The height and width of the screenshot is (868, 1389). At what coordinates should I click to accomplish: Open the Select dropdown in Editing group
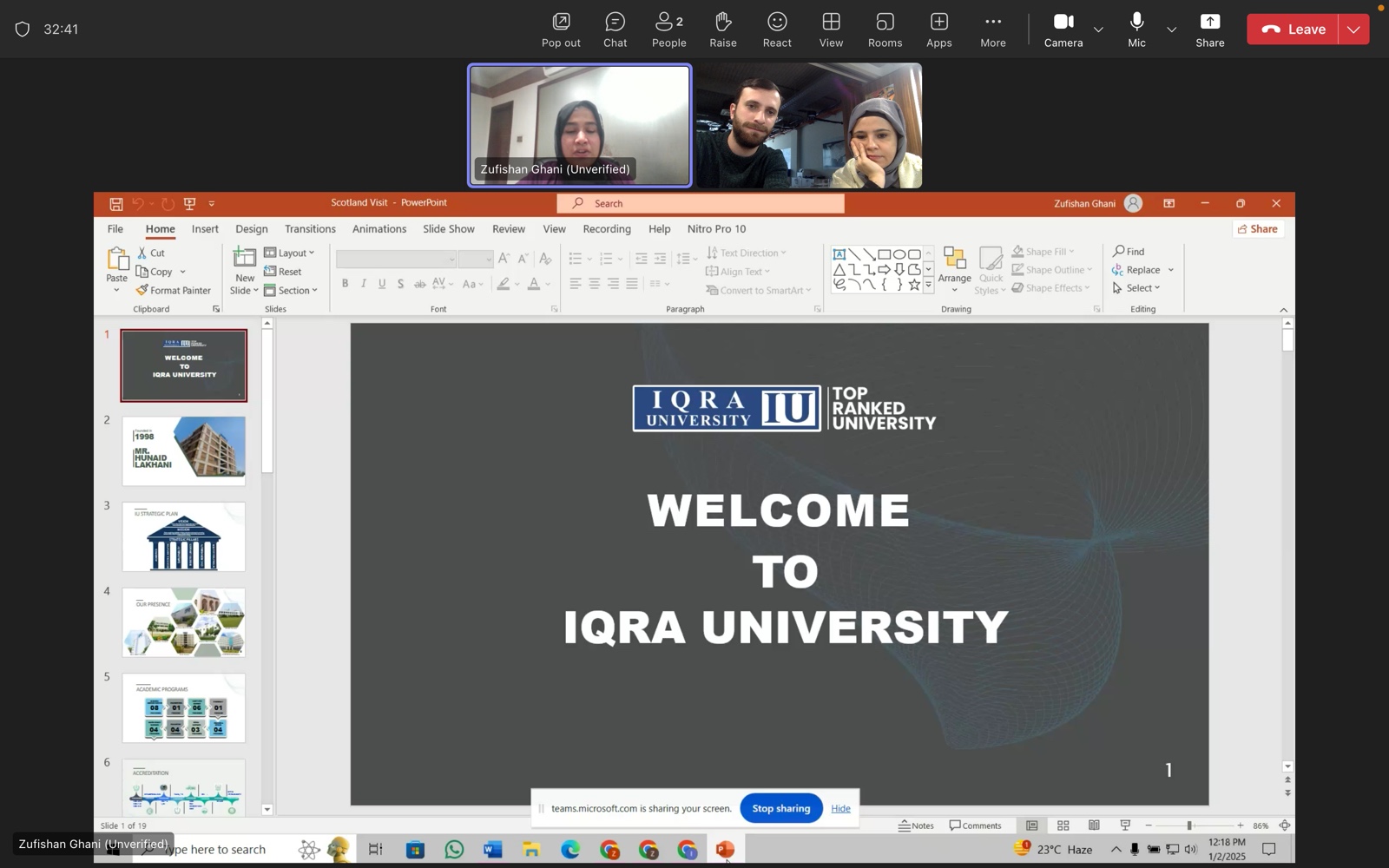point(1136,288)
